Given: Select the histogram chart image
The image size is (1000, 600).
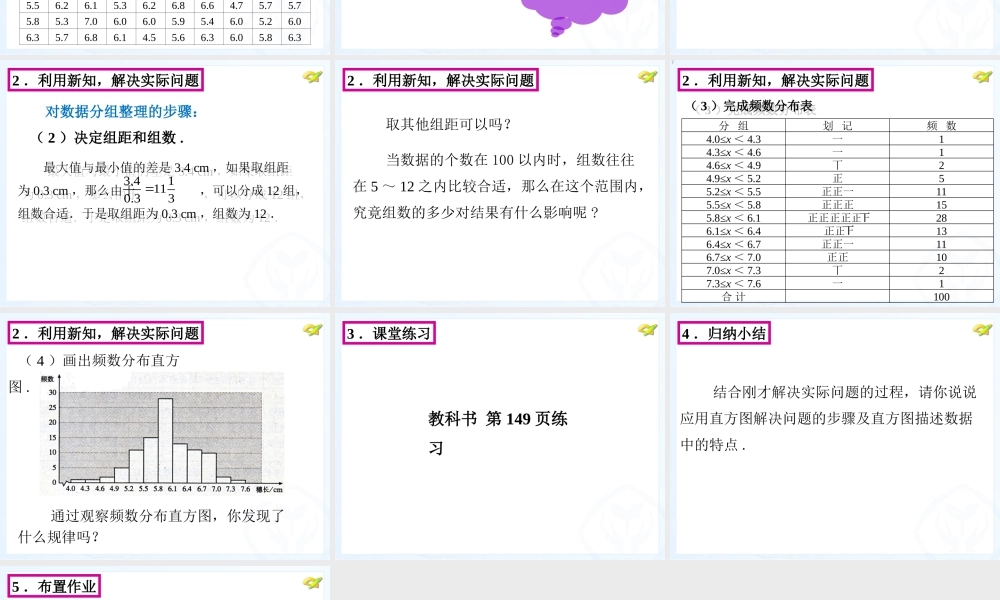Looking at the screenshot, I should pyautogui.click(x=161, y=433).
